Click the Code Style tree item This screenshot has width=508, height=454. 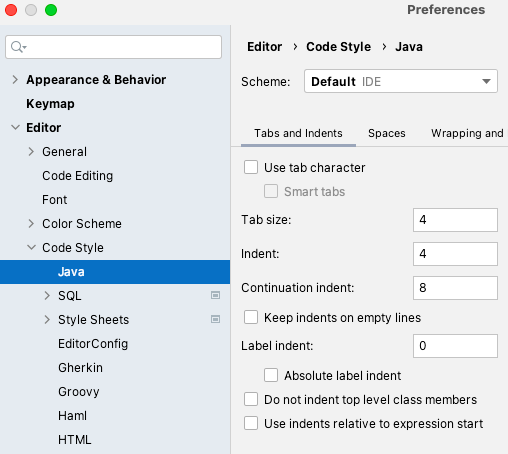[x=73, y=248]
